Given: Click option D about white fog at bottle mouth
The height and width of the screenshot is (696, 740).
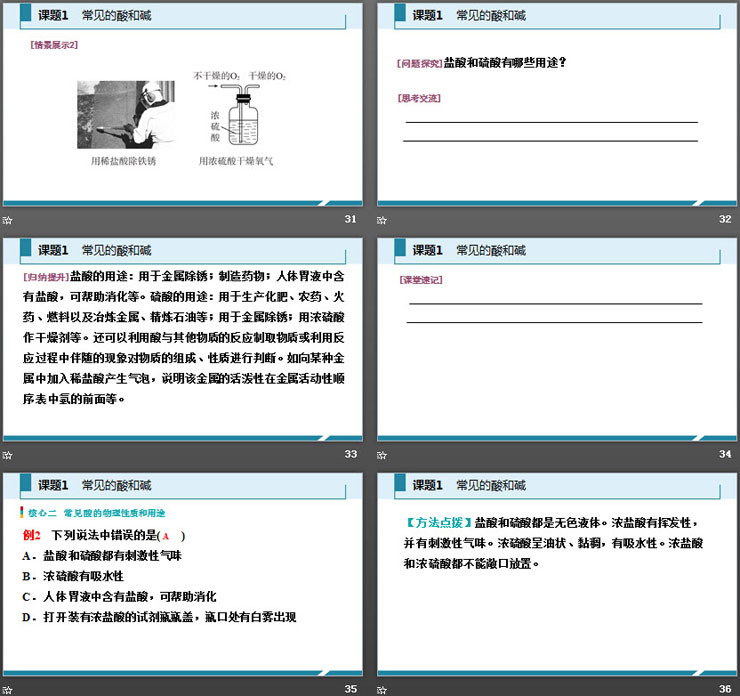Looking at the screenshot, I should 159,617.
